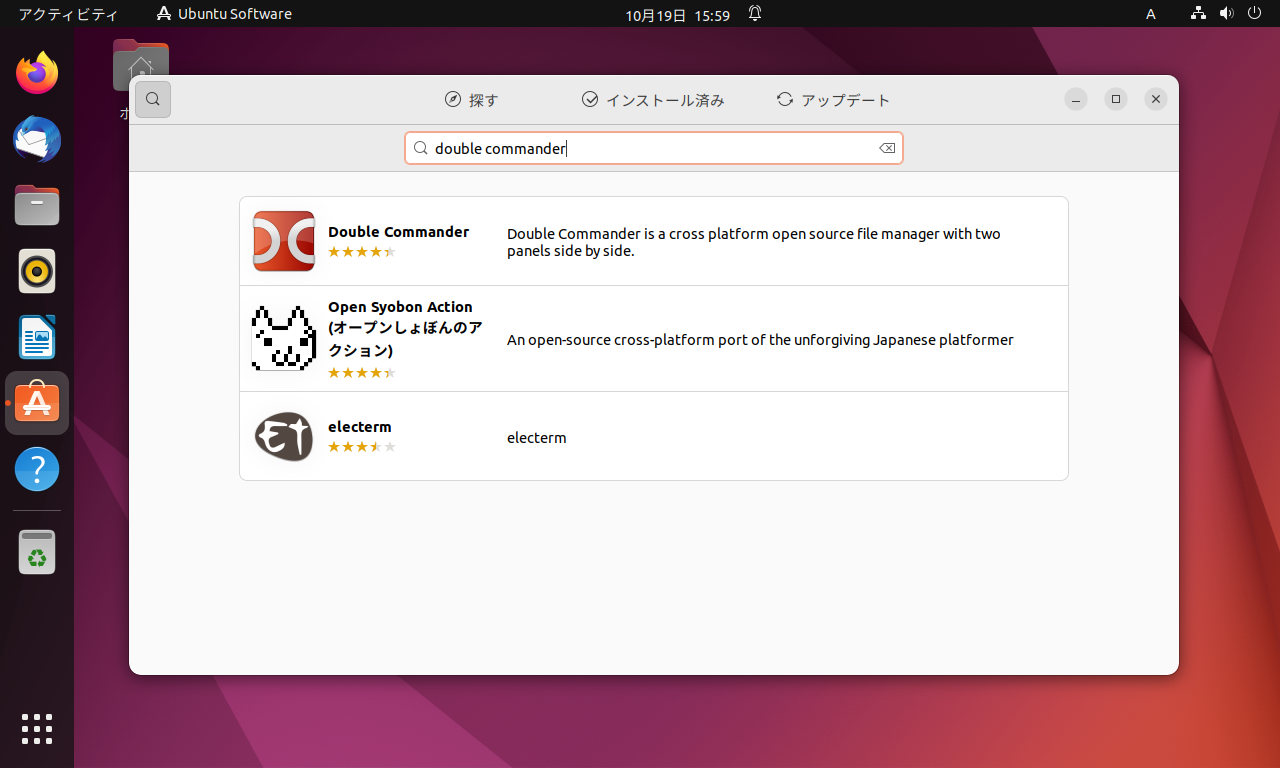This screenshot has height=768, width=1280.
Task: Open the Ubuntu Software app menu
Action: coord(224,14)
